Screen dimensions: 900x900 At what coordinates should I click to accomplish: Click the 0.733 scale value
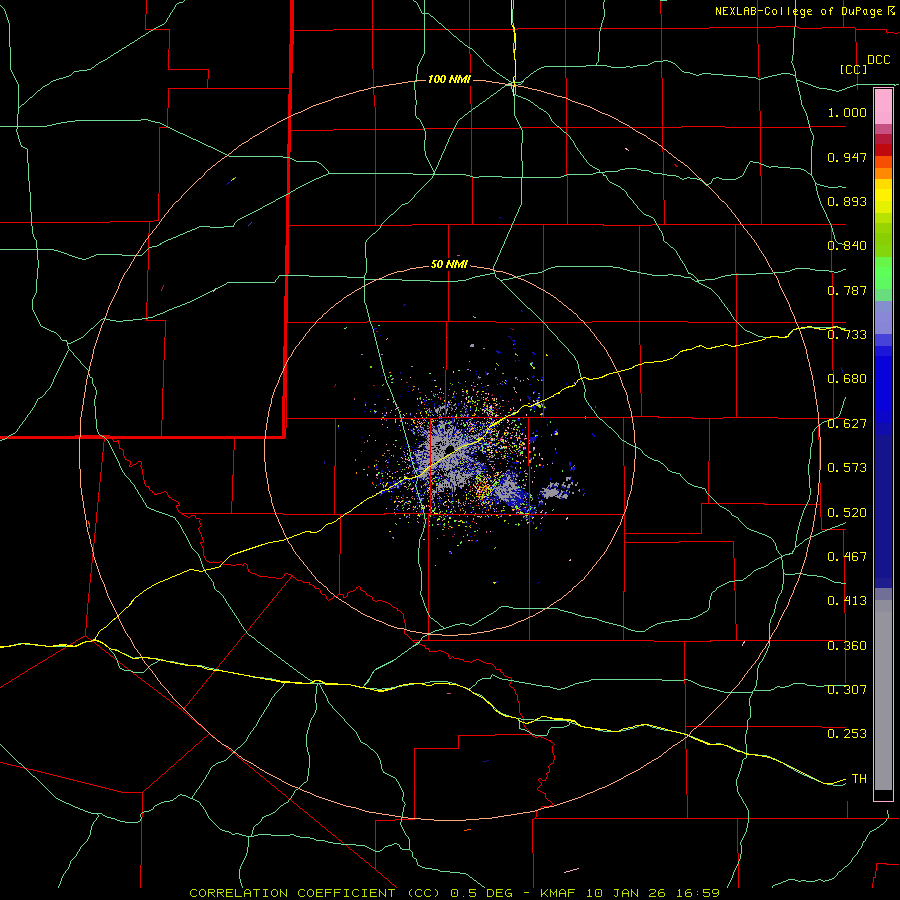847,335
